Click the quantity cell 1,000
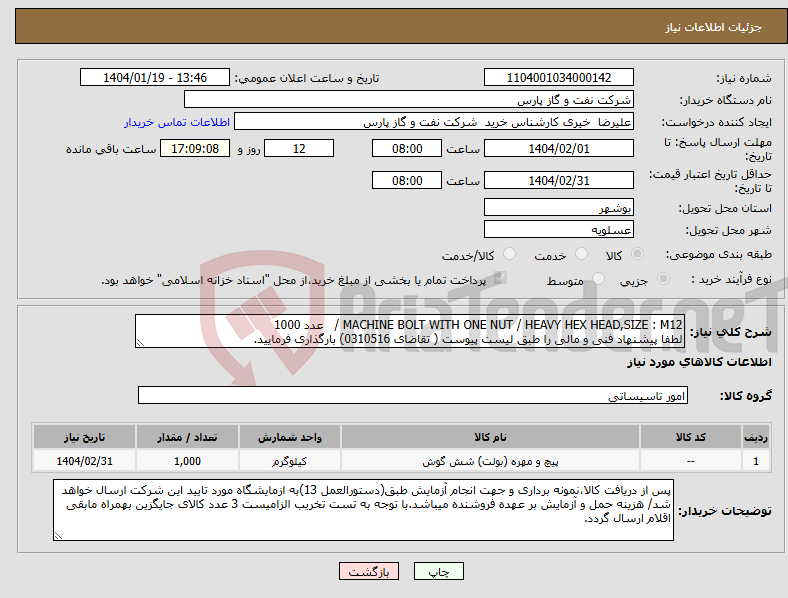The image size is (788, 598). pyautogui.click(x=187, y=461)
